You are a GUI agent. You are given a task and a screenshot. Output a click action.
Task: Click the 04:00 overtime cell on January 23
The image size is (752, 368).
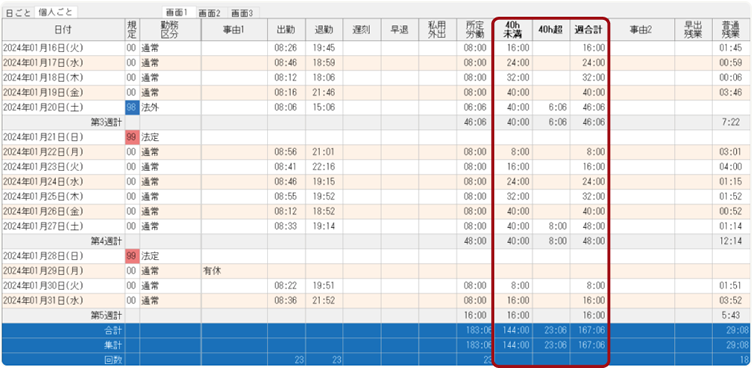coord(731,167)
